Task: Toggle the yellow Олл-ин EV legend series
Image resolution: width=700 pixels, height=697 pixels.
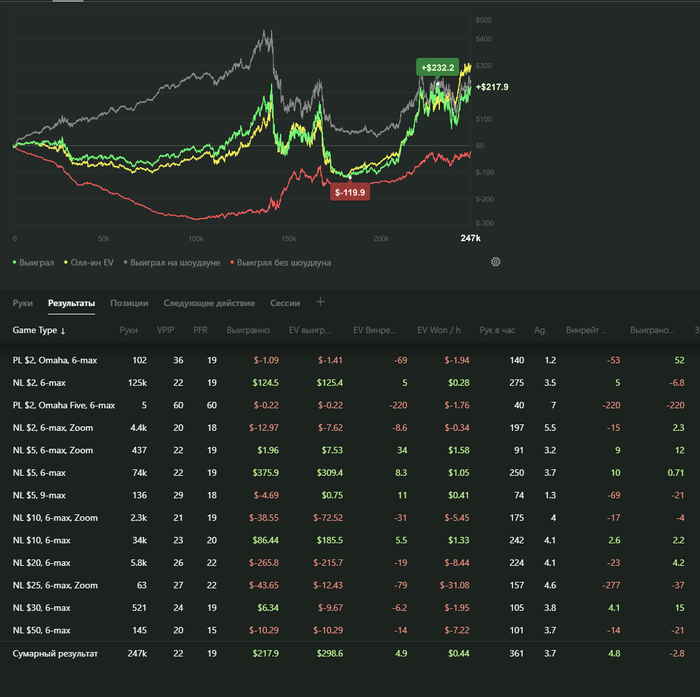Action: pyautogui.click(x=89, y=263)
